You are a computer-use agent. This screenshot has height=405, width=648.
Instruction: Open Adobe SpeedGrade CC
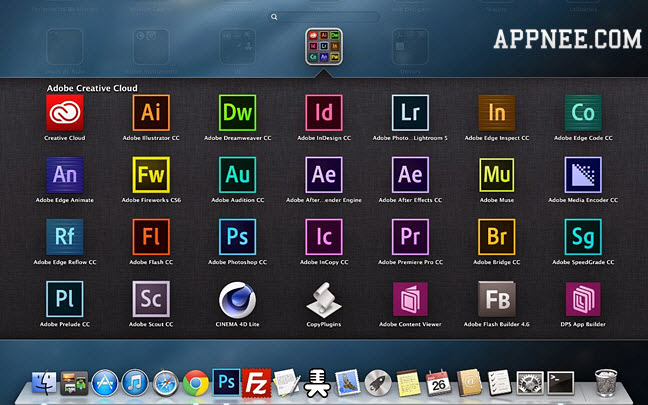point(583,237)
